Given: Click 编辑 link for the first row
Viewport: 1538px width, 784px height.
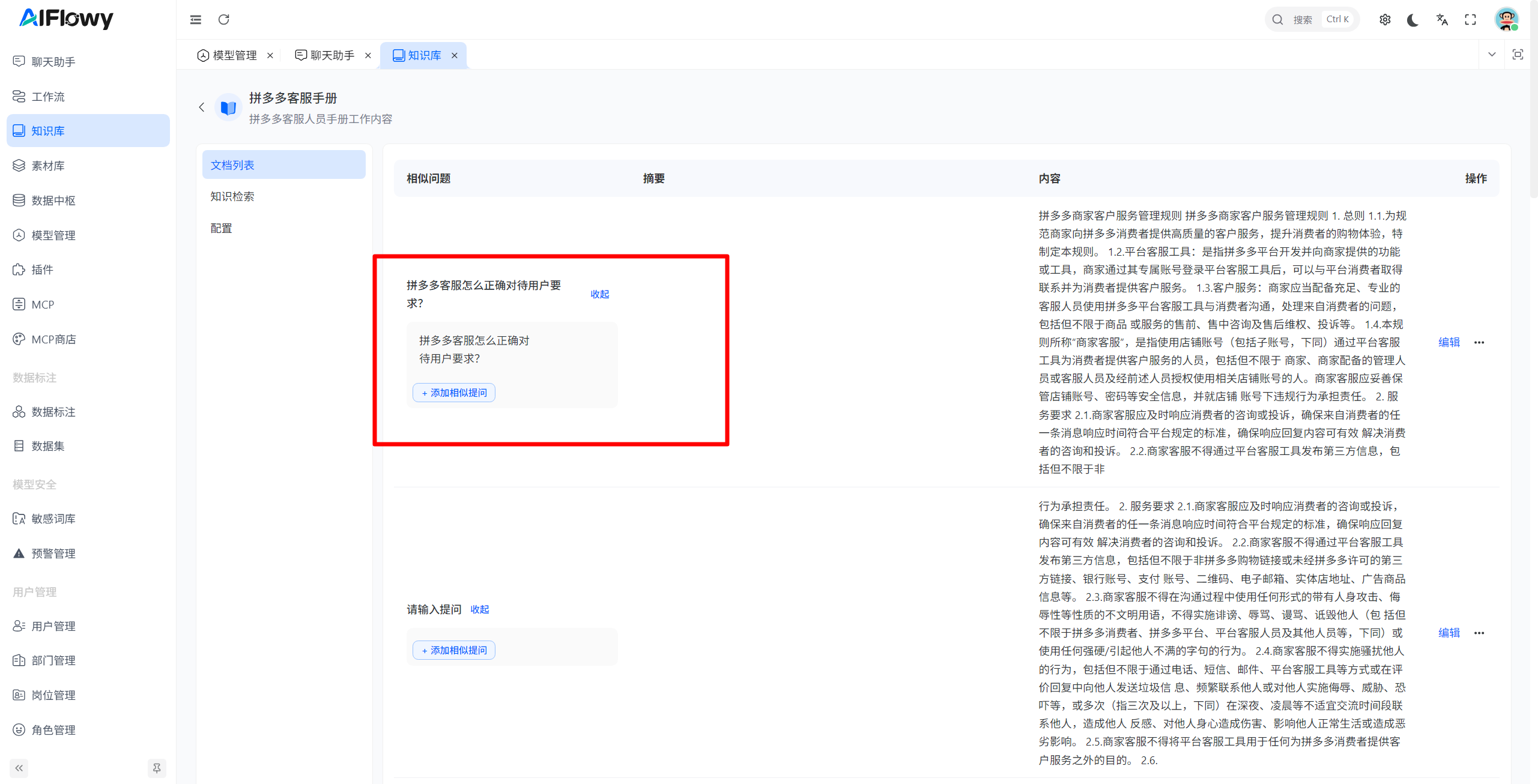Looking at the screenshot, I should [1449, 342].
